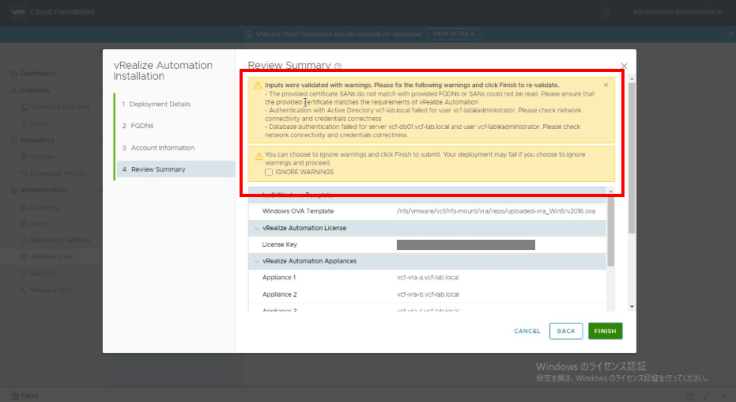The width and height of the screenshot is (736, 402).
Task: Click the VMware CEIP icon
Action: coord(24,290)
